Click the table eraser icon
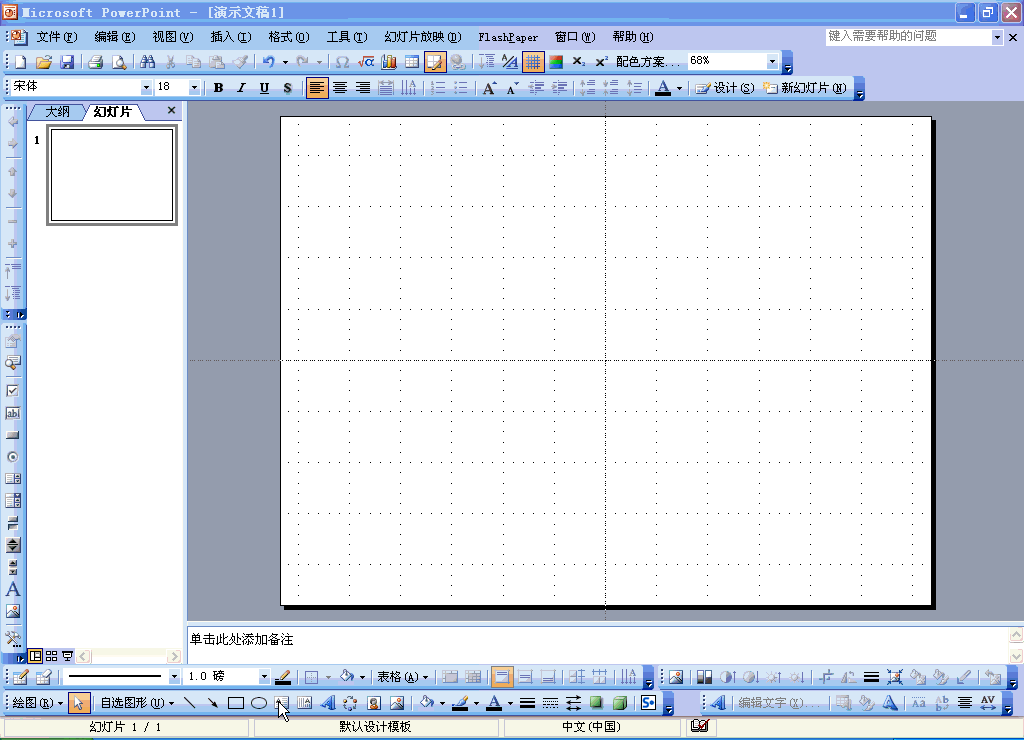The image size is (1024, 740). point(44,677)
